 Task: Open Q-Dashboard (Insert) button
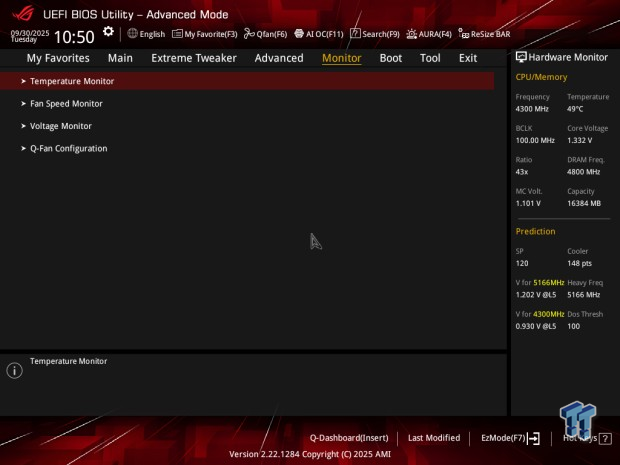coord(349,438)
